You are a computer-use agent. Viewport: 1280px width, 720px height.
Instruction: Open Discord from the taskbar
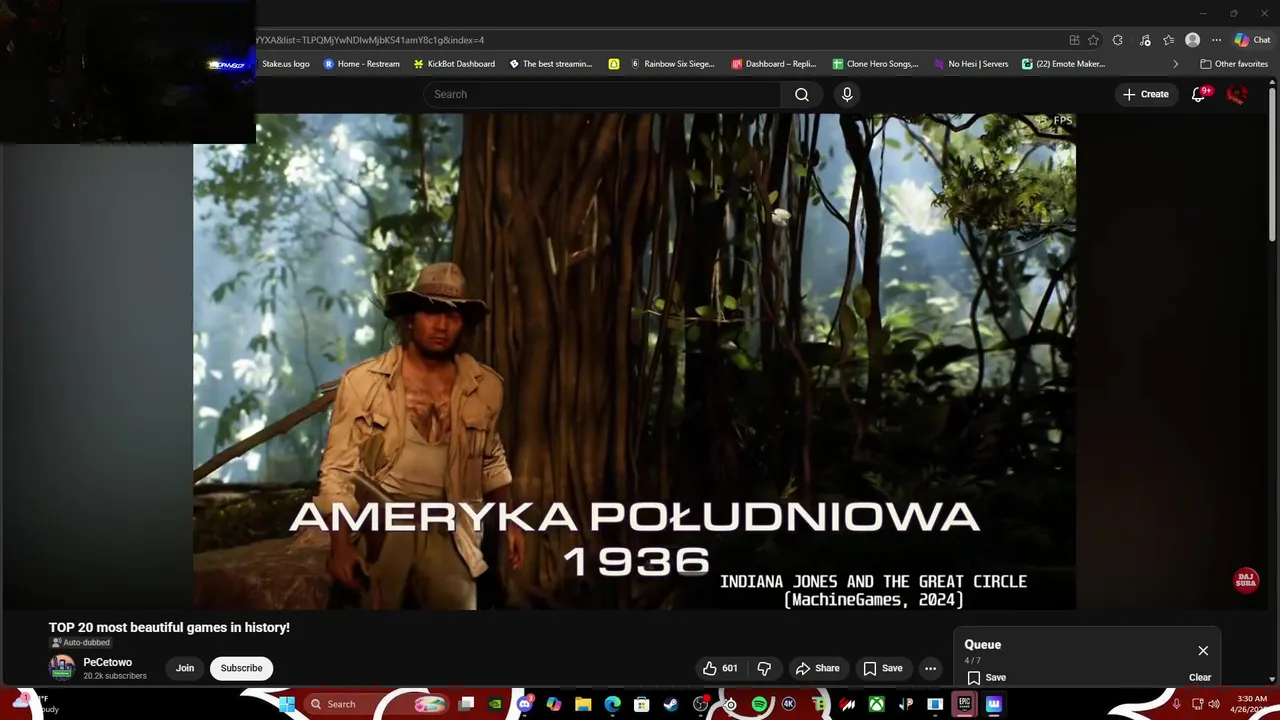coord(525,704)
